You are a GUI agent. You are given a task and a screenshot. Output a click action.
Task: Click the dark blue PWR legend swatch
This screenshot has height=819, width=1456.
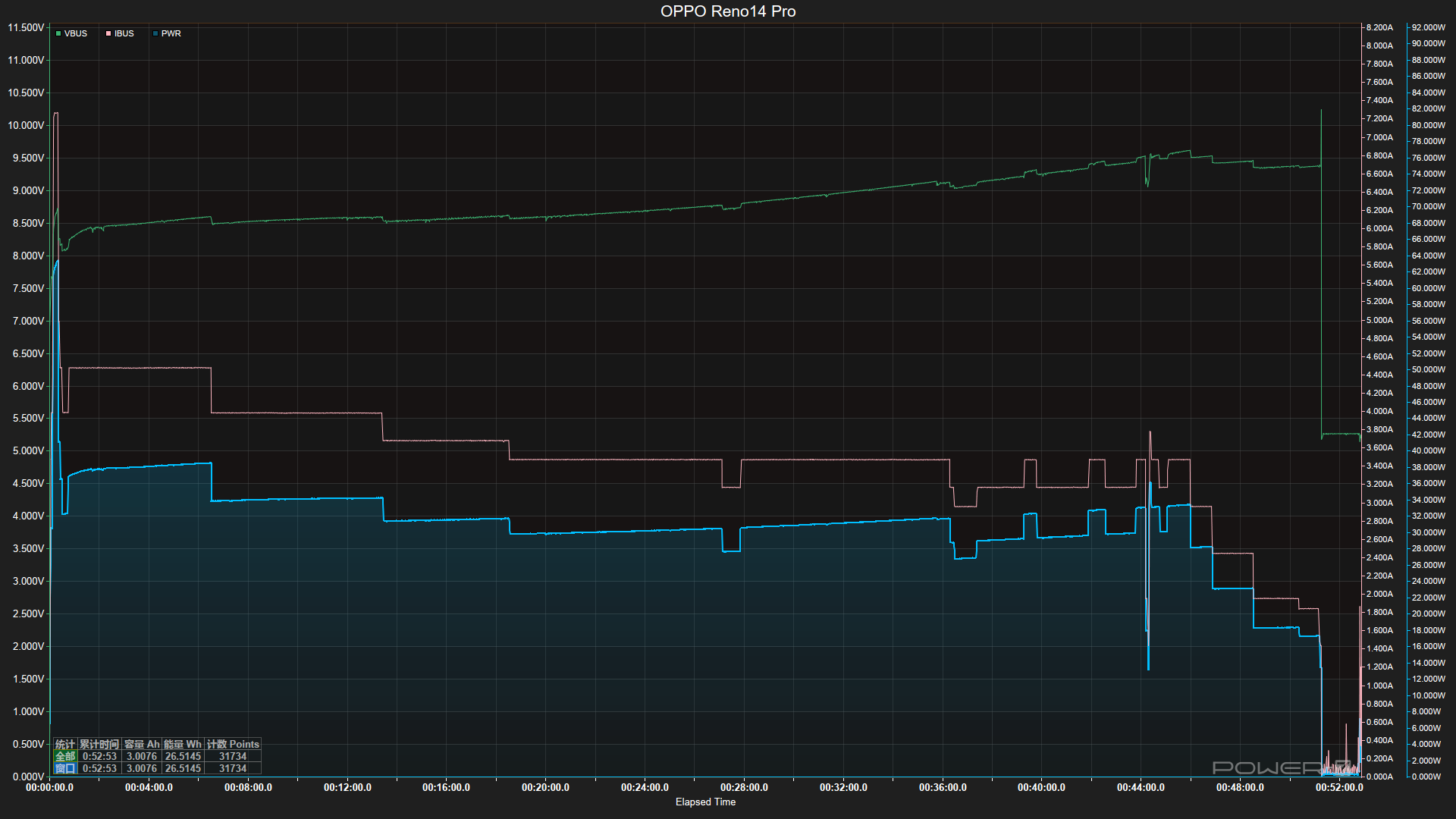(155, 33)
